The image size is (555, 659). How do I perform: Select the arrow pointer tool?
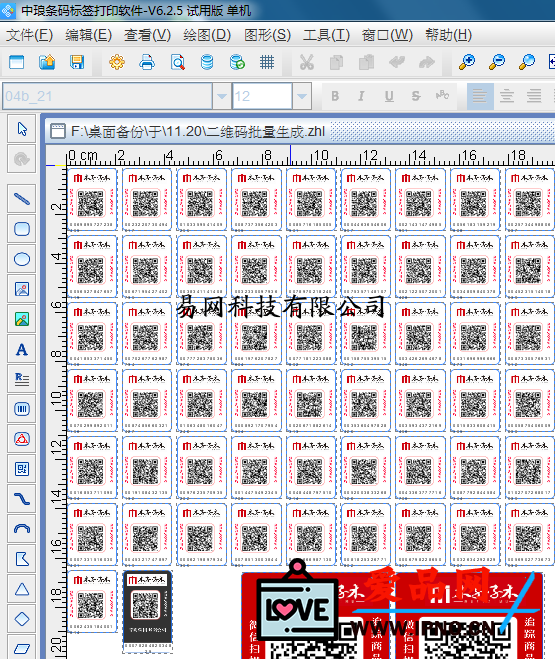coord(22,129)
